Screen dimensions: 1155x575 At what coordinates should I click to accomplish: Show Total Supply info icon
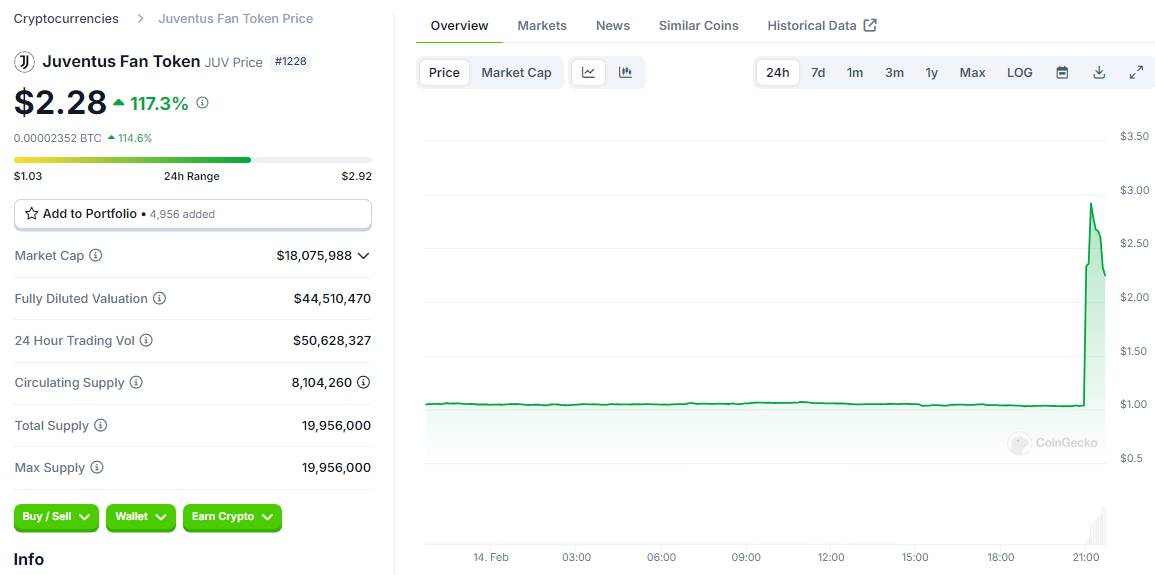coord(101,425)
